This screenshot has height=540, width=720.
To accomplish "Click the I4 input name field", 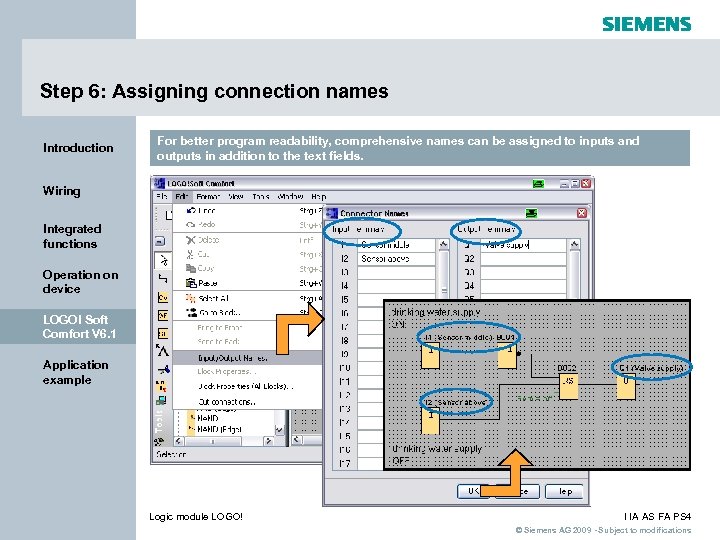I will click(396, 286).
